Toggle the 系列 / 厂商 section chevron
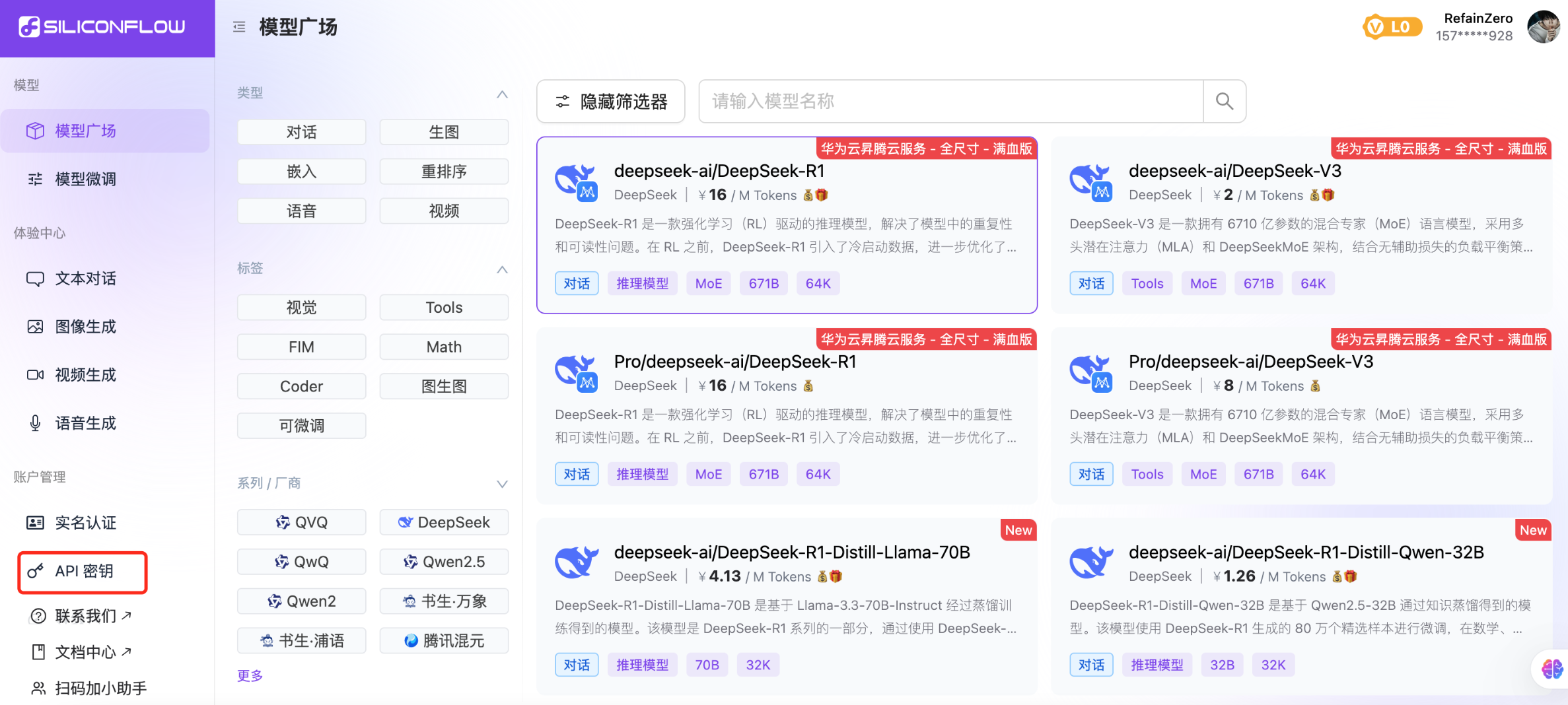The width and height of the screenshot is (1568, 705). [502, 484]
